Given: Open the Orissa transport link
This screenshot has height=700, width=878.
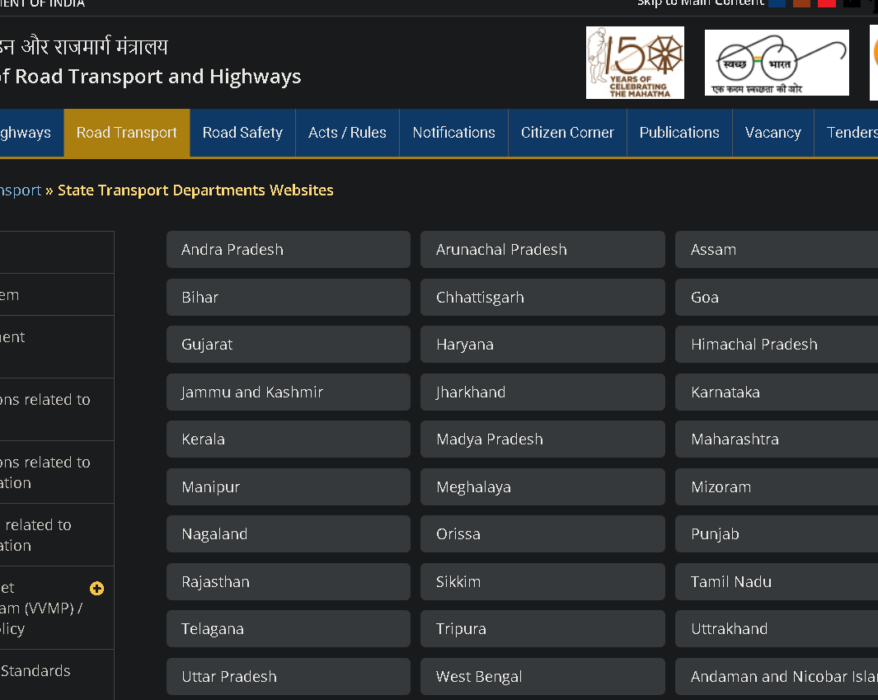Looking at the screenshot, I should (543, 534).
